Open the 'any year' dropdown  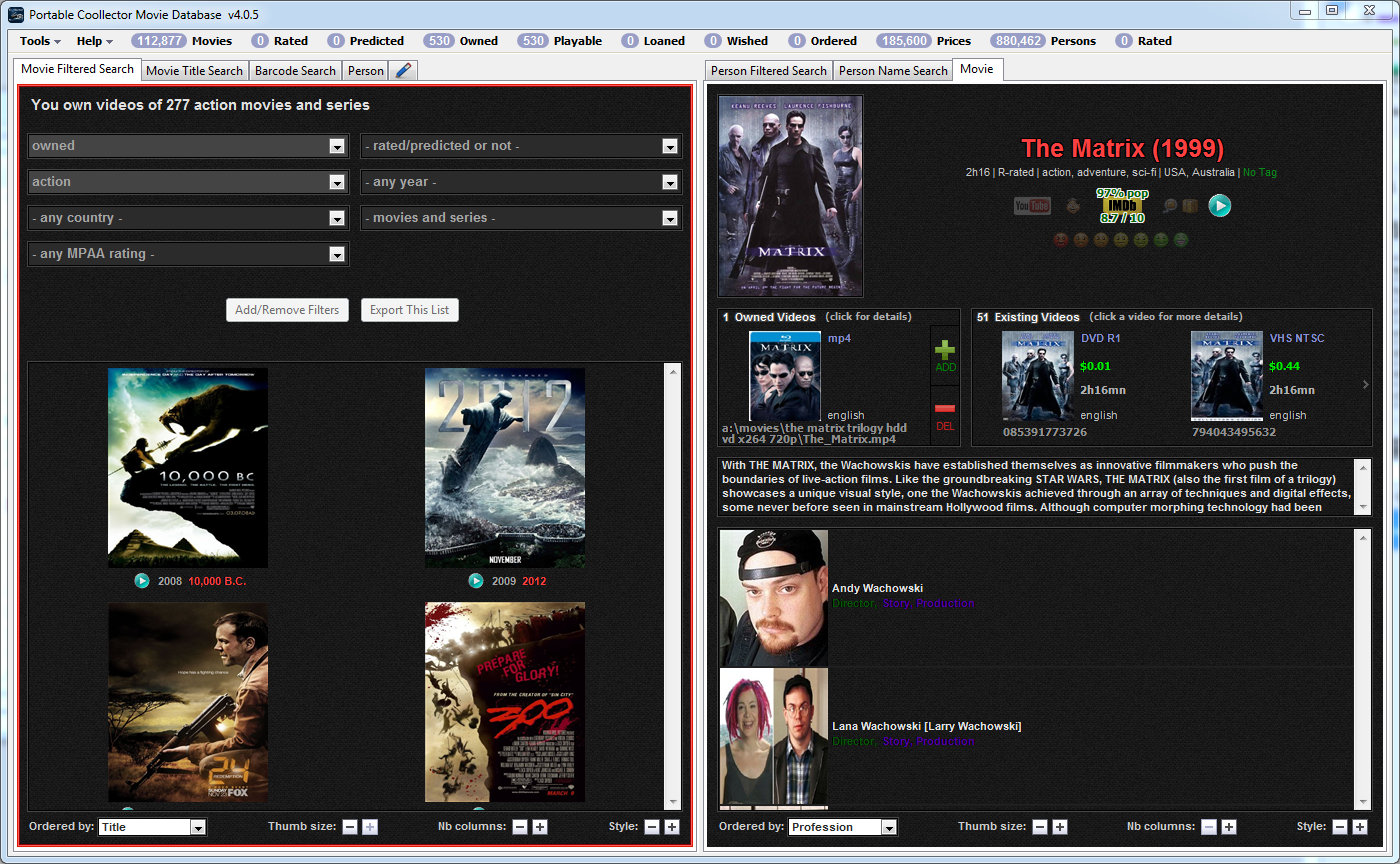tap(521, 182)
